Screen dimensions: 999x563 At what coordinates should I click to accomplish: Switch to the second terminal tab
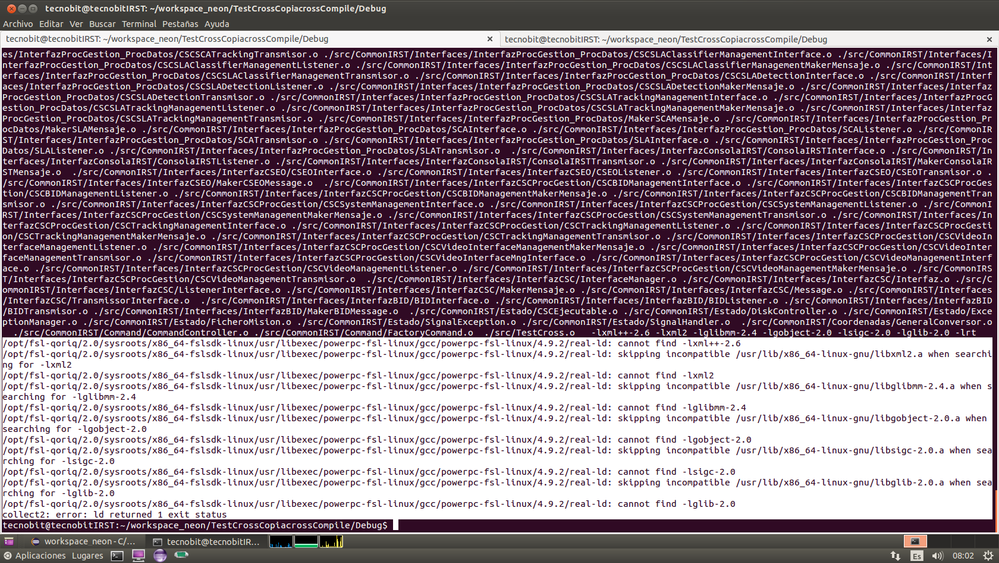tap(749, 39)
